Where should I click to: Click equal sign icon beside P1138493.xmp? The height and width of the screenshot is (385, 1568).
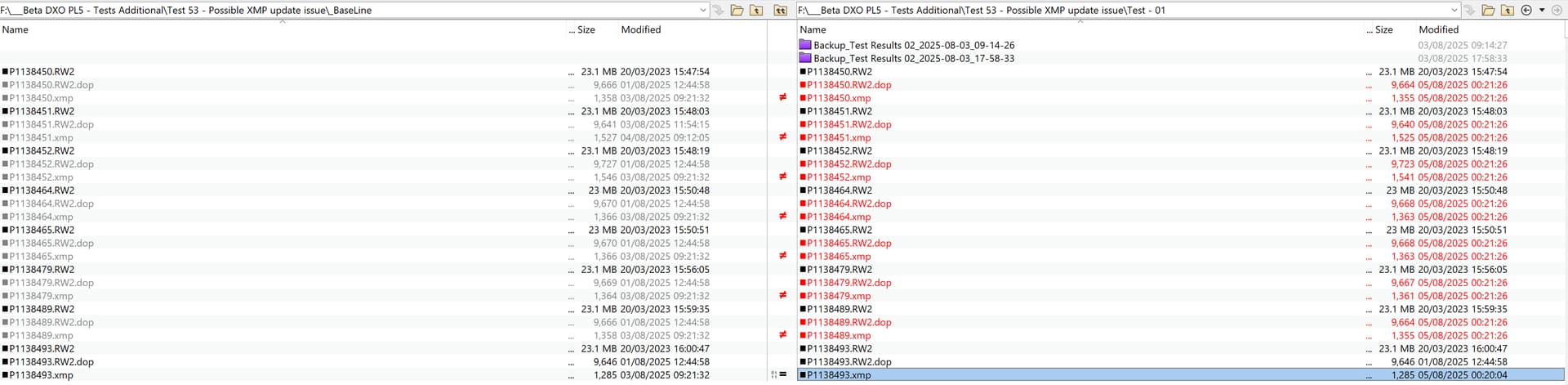[x=782, y=374]
